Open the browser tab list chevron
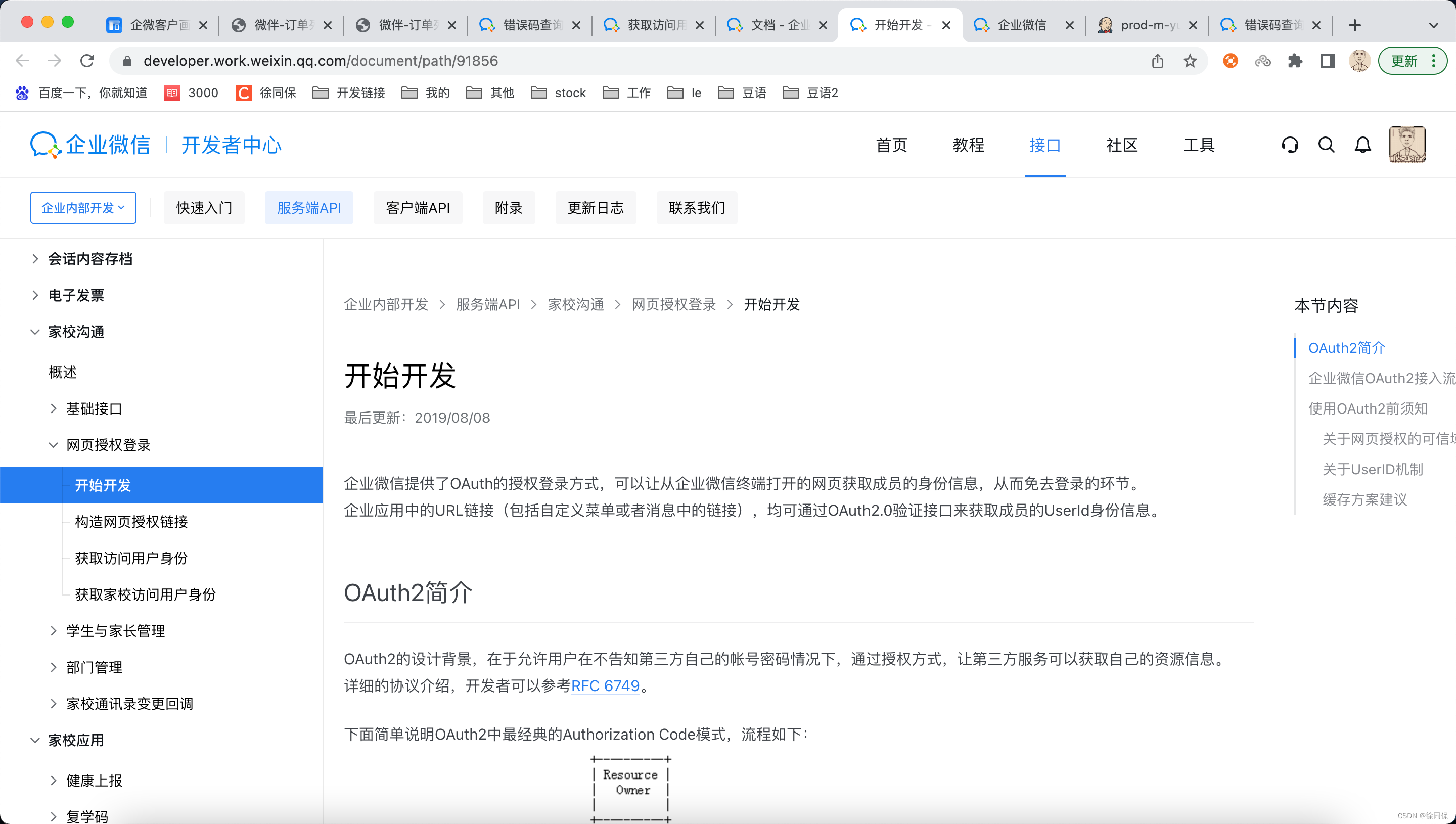The width and height of the screenshot is (1456, 824). coord(1433,25)
